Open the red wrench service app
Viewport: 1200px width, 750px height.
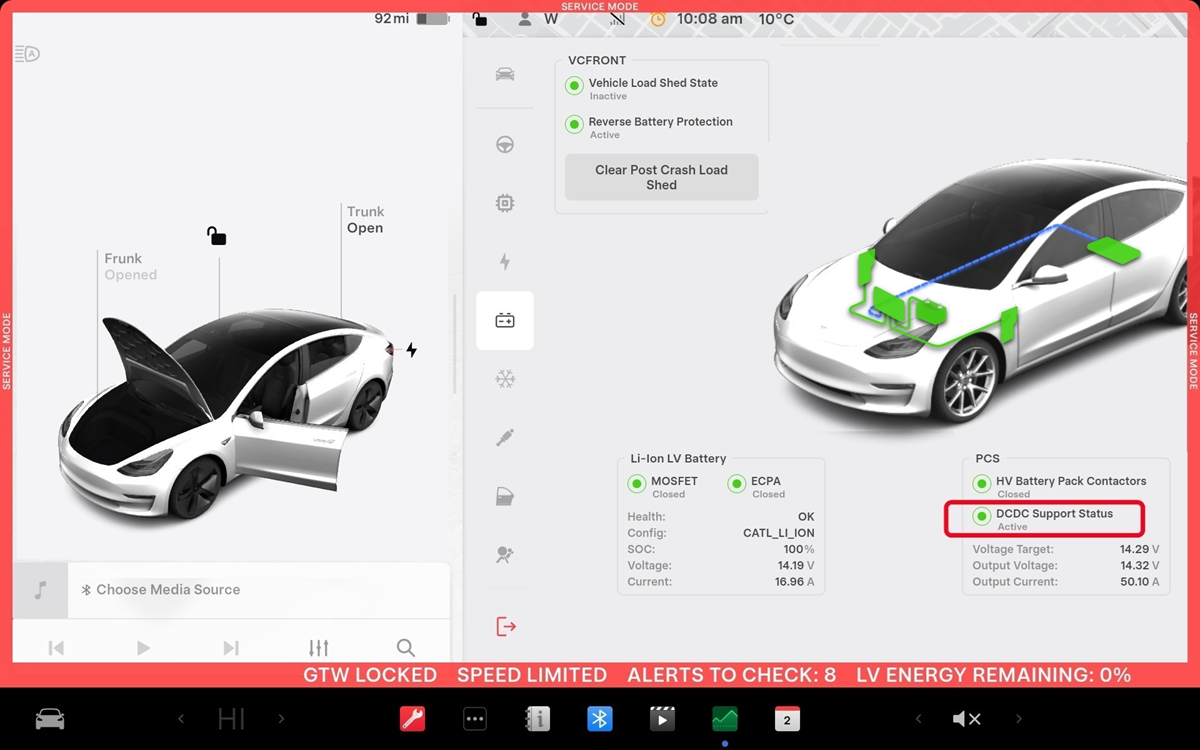point(412,719)
